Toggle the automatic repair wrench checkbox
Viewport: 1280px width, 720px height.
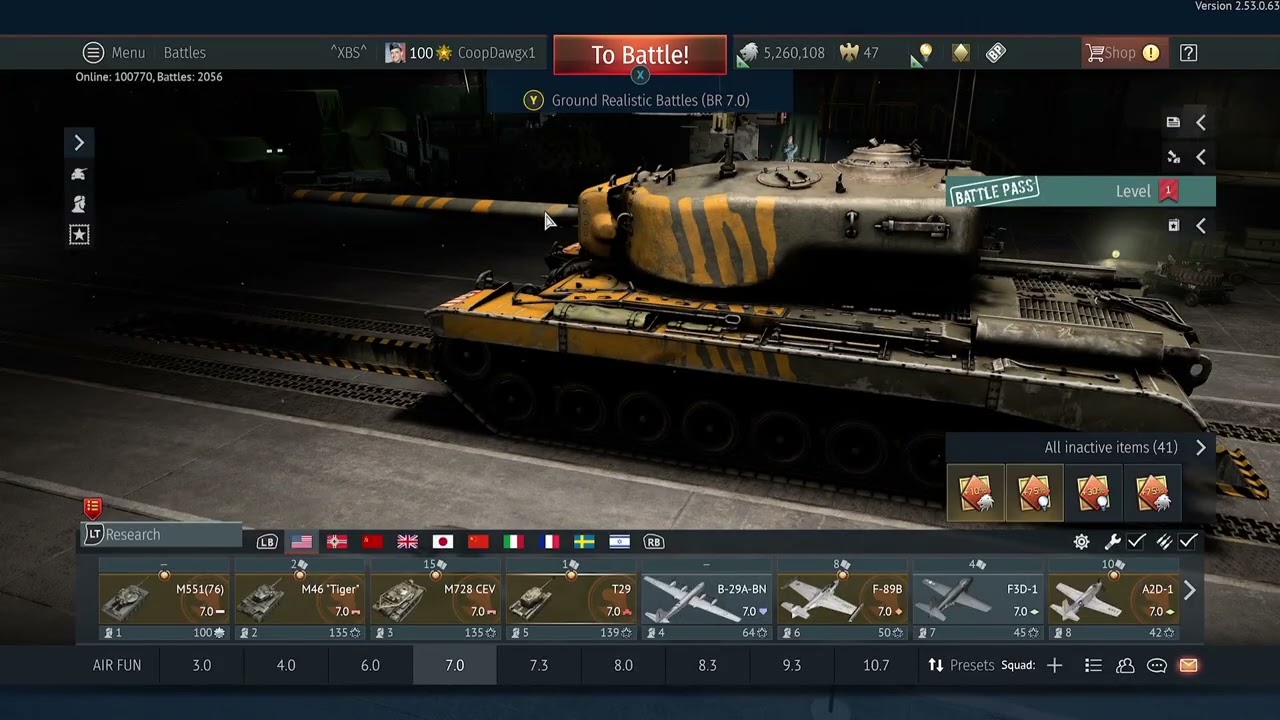point(1137,541)
